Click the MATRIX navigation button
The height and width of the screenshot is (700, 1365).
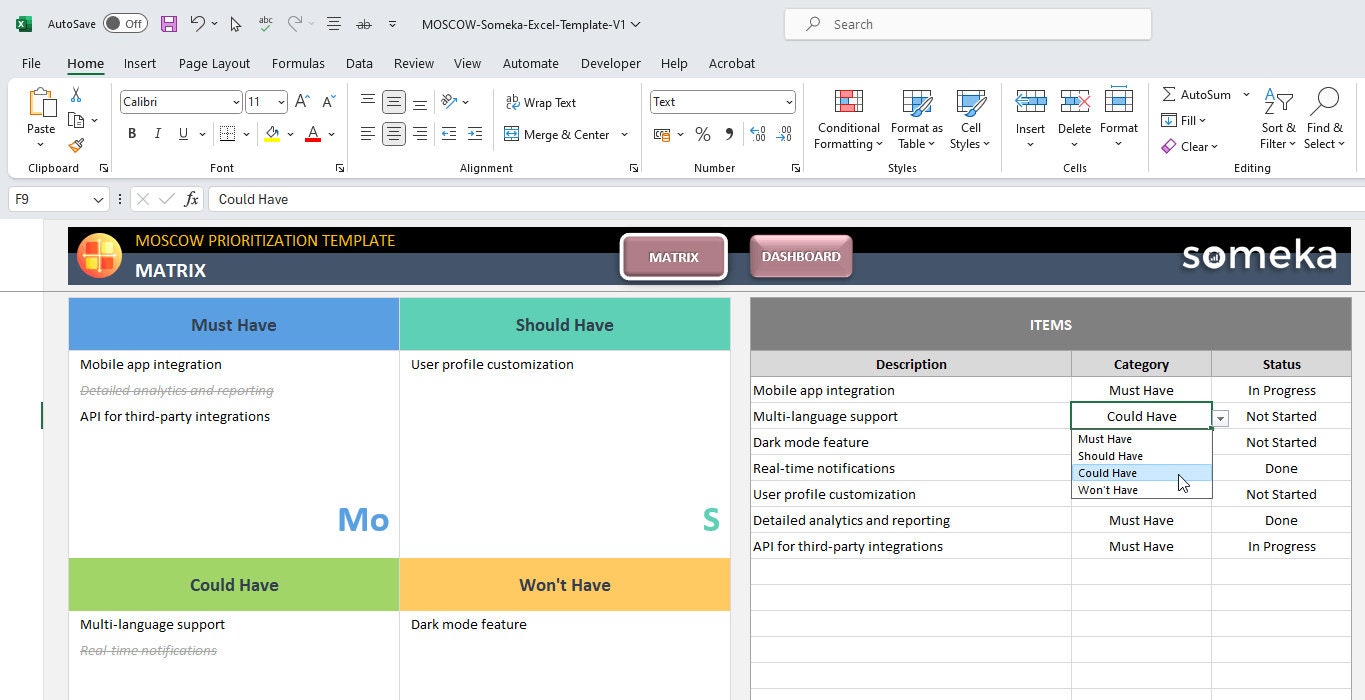[673, 256]
